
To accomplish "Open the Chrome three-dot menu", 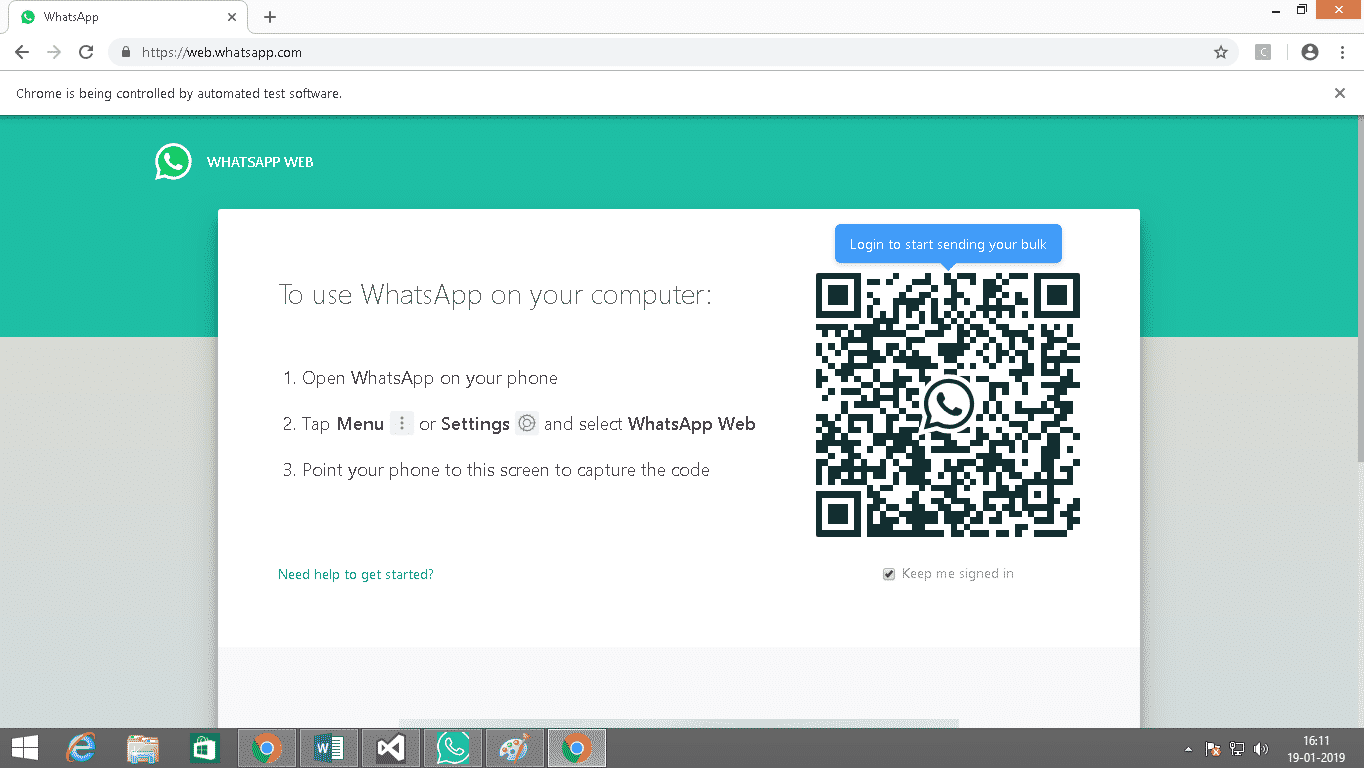I will [x=1342, y=52].
